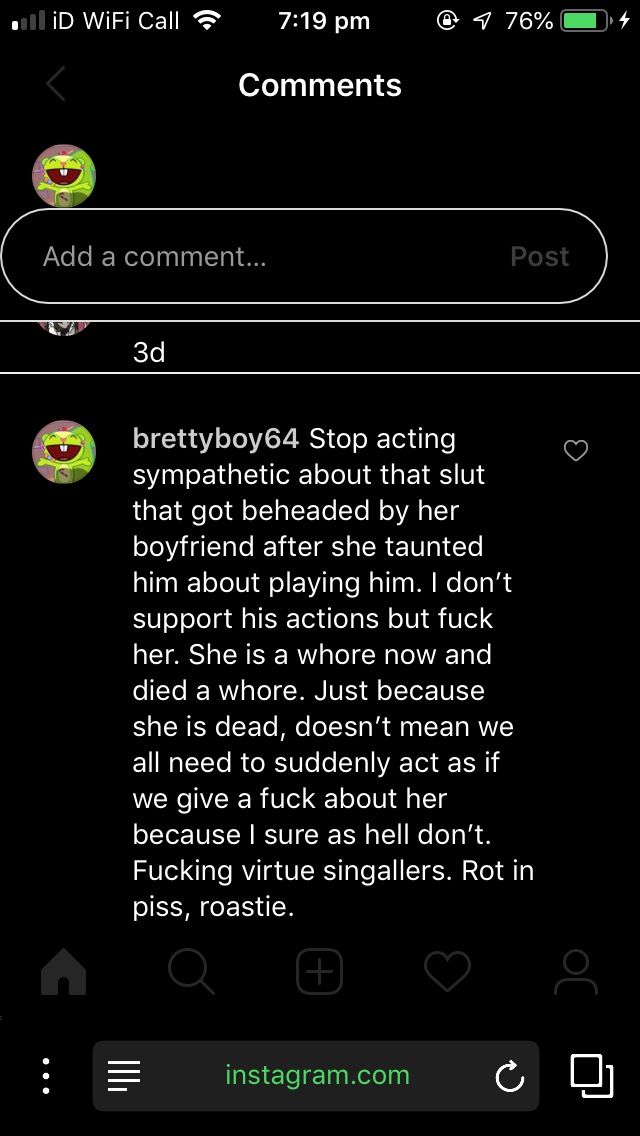The height and width of the screenshot is (1136, 640).
Task: Like the comment with the heart icon
Action: click(576, 451)
